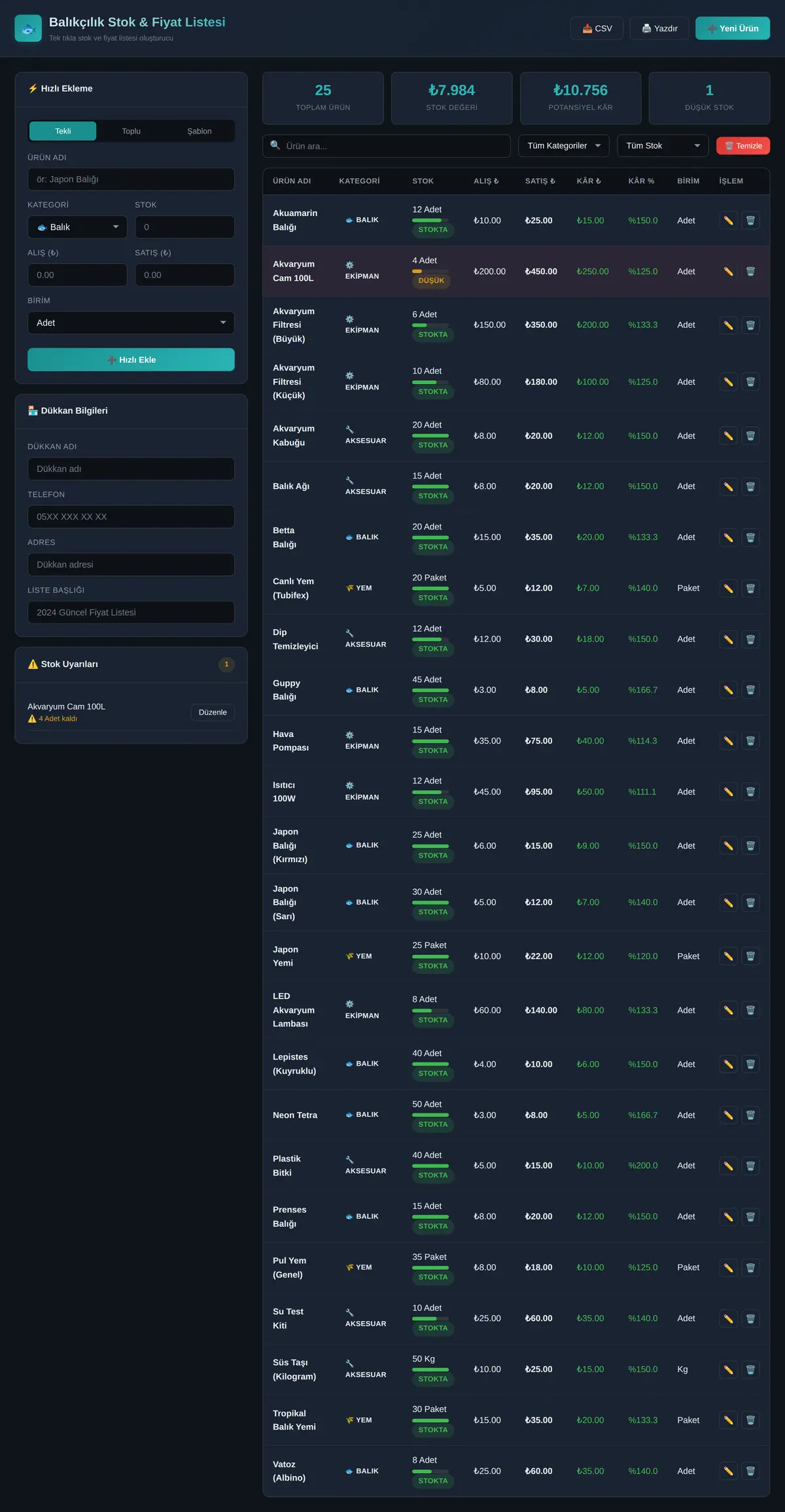Focus the Dükkan adı input field
This screenshot has height=1512, width=785.
tap(131, 469)
